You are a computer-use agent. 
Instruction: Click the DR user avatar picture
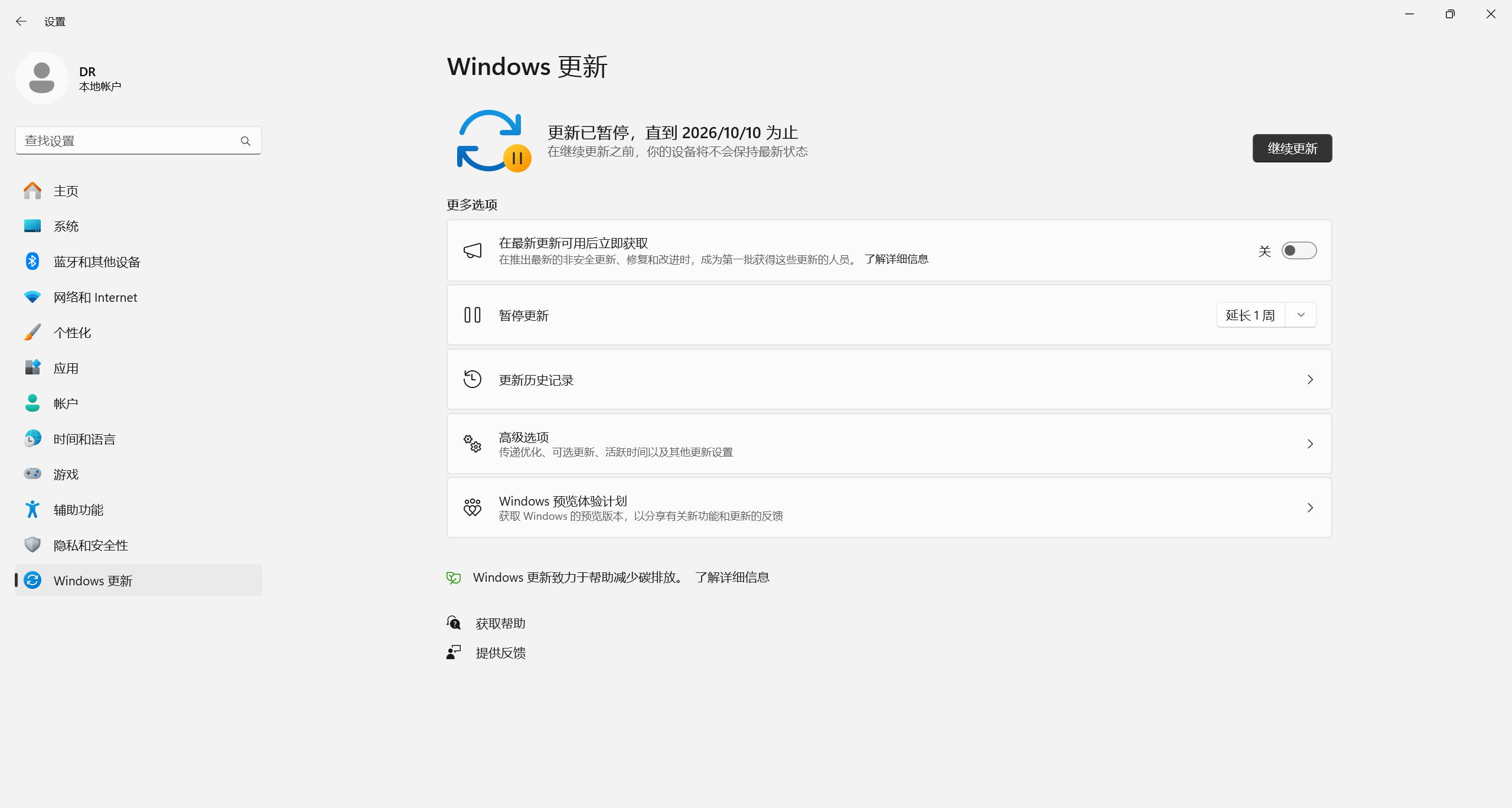coord(42,78)
